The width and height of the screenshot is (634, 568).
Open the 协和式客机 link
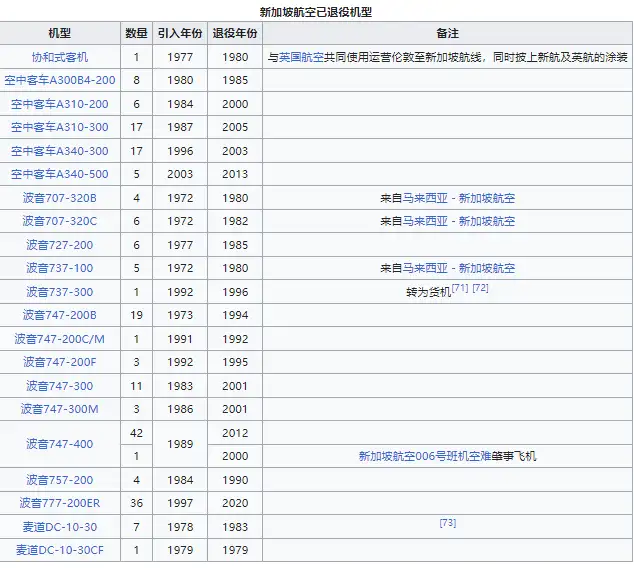[x=59, y=57]
